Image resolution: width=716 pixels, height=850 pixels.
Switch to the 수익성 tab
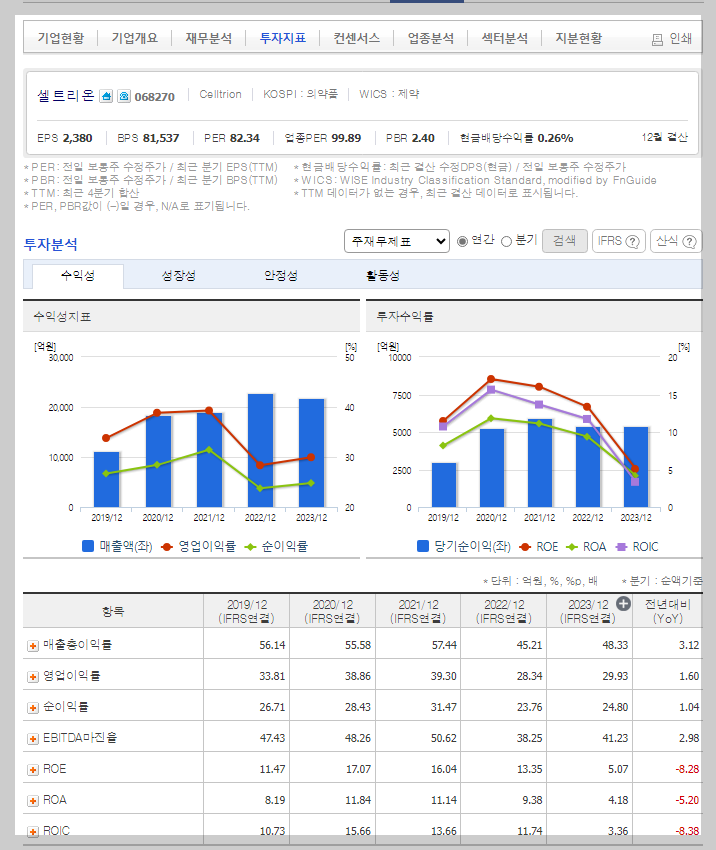pyautogui.click(x=78, y=276)
